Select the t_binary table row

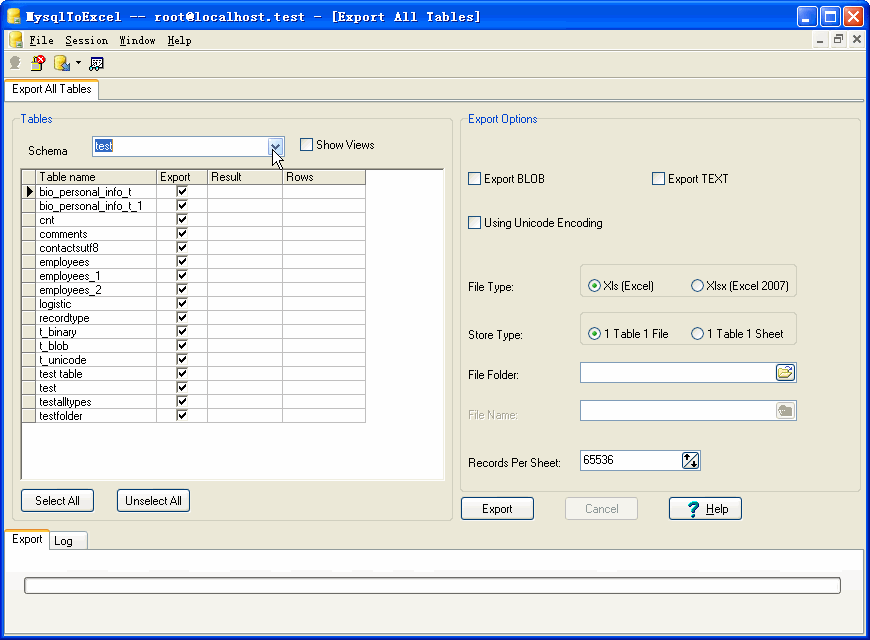(x=194, y=331)
